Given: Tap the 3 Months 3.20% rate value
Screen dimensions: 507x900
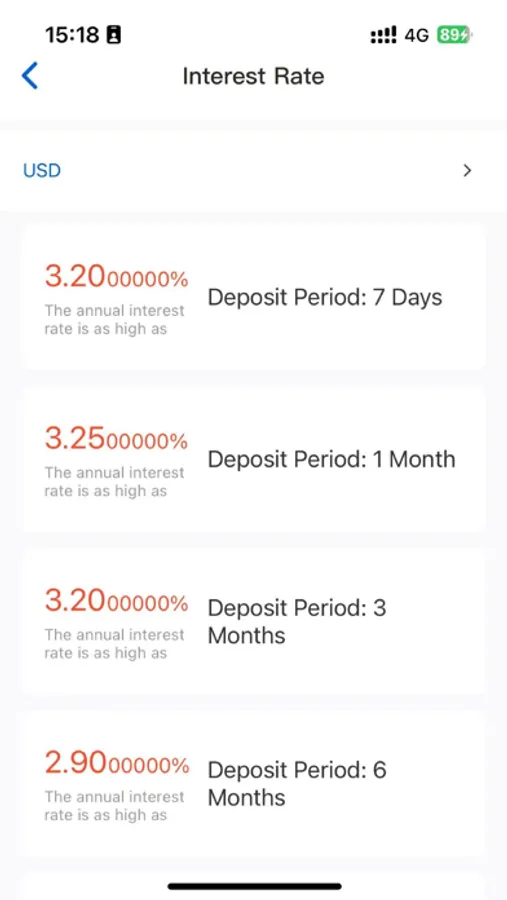Looking at the screenshot, I should (x=117, y=602).
